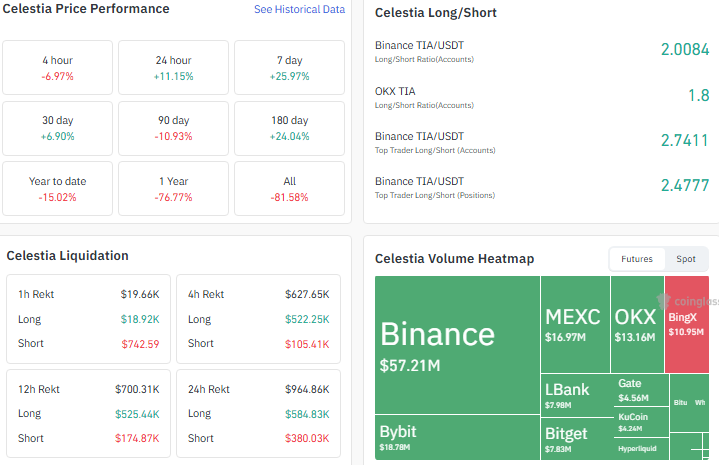Click the KuCoin heatmap tile

click(x=642, y=421)
